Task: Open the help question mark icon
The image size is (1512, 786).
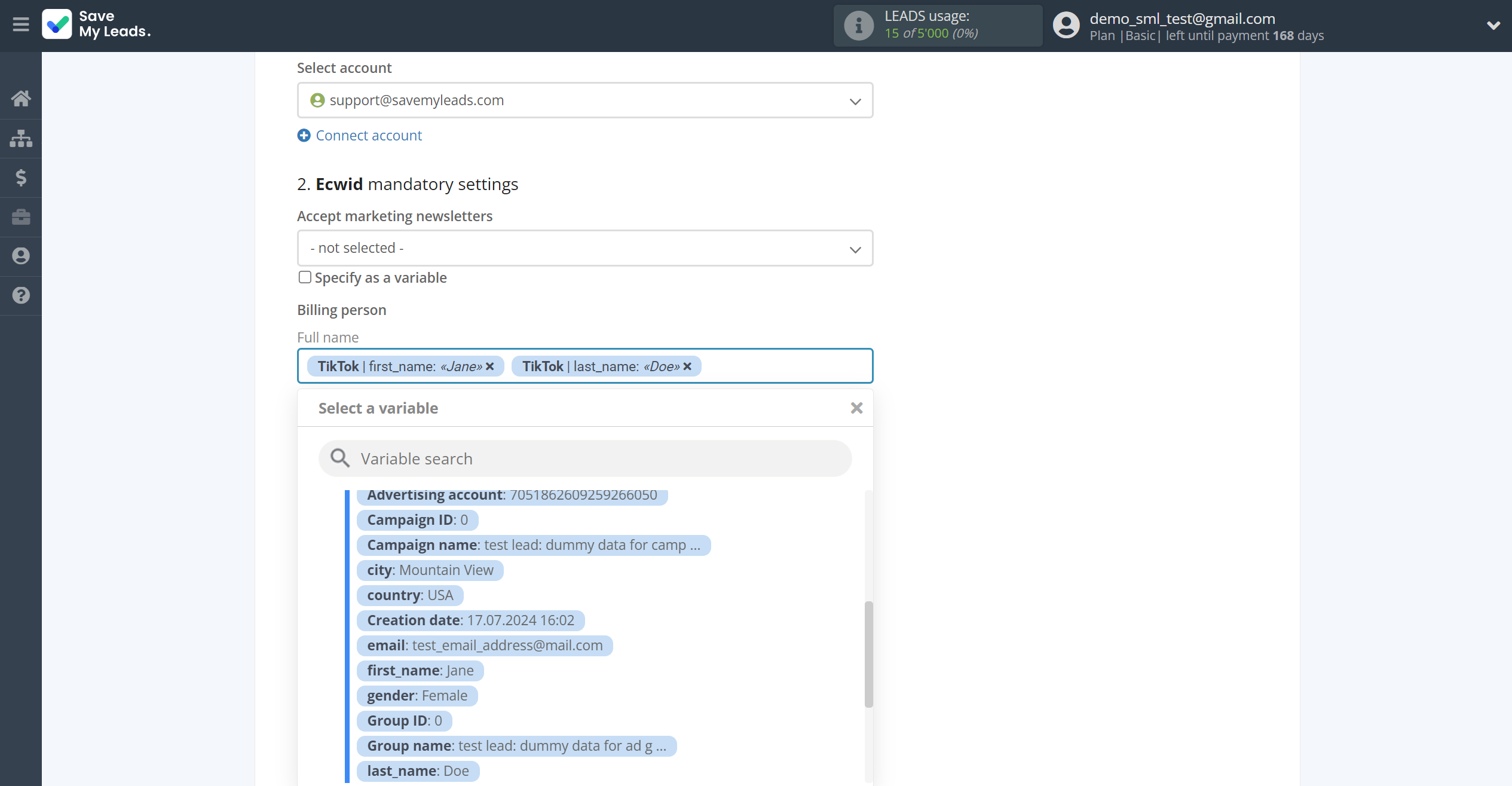Action: pyautogui.click(x=21, y=295)
